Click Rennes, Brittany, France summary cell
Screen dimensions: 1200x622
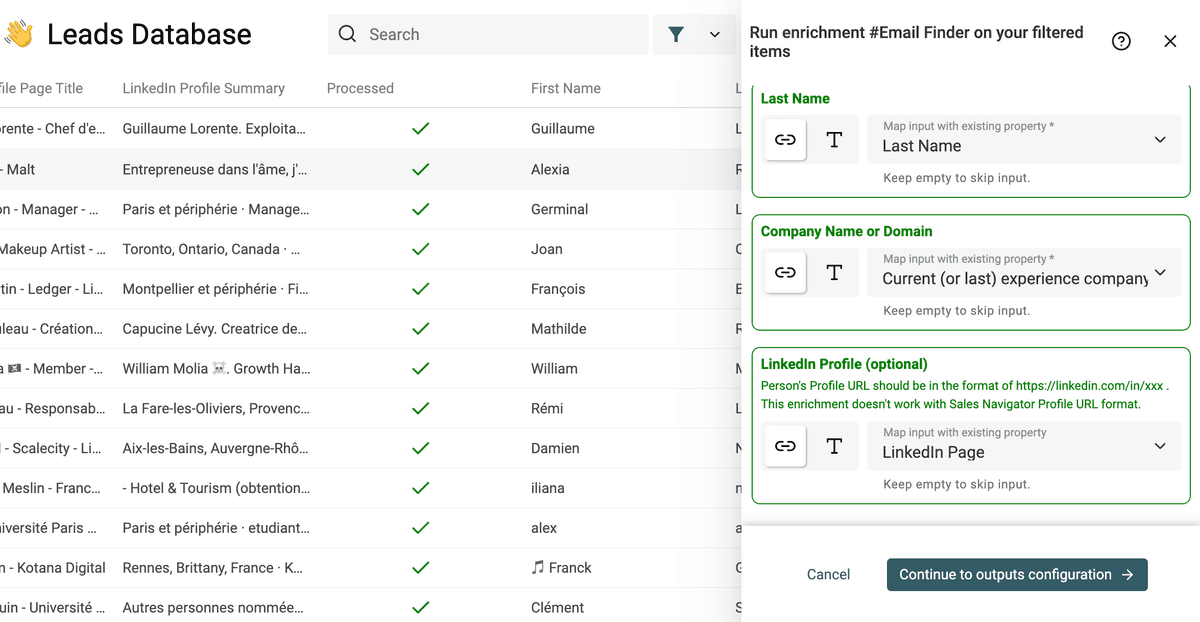[x=212, y=567]
